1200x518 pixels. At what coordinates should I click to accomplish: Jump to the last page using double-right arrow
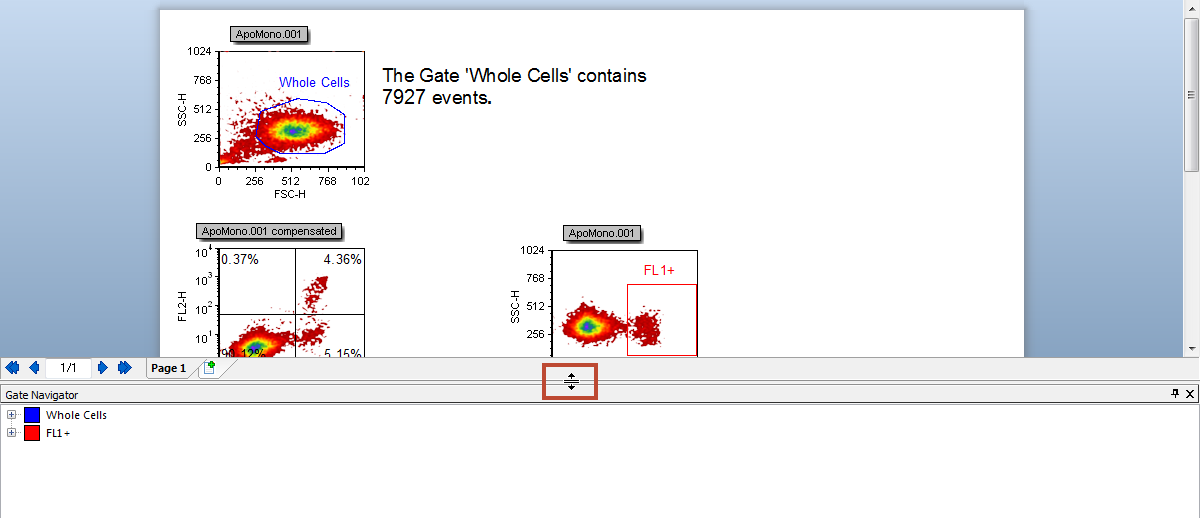[x=125, y=368]
